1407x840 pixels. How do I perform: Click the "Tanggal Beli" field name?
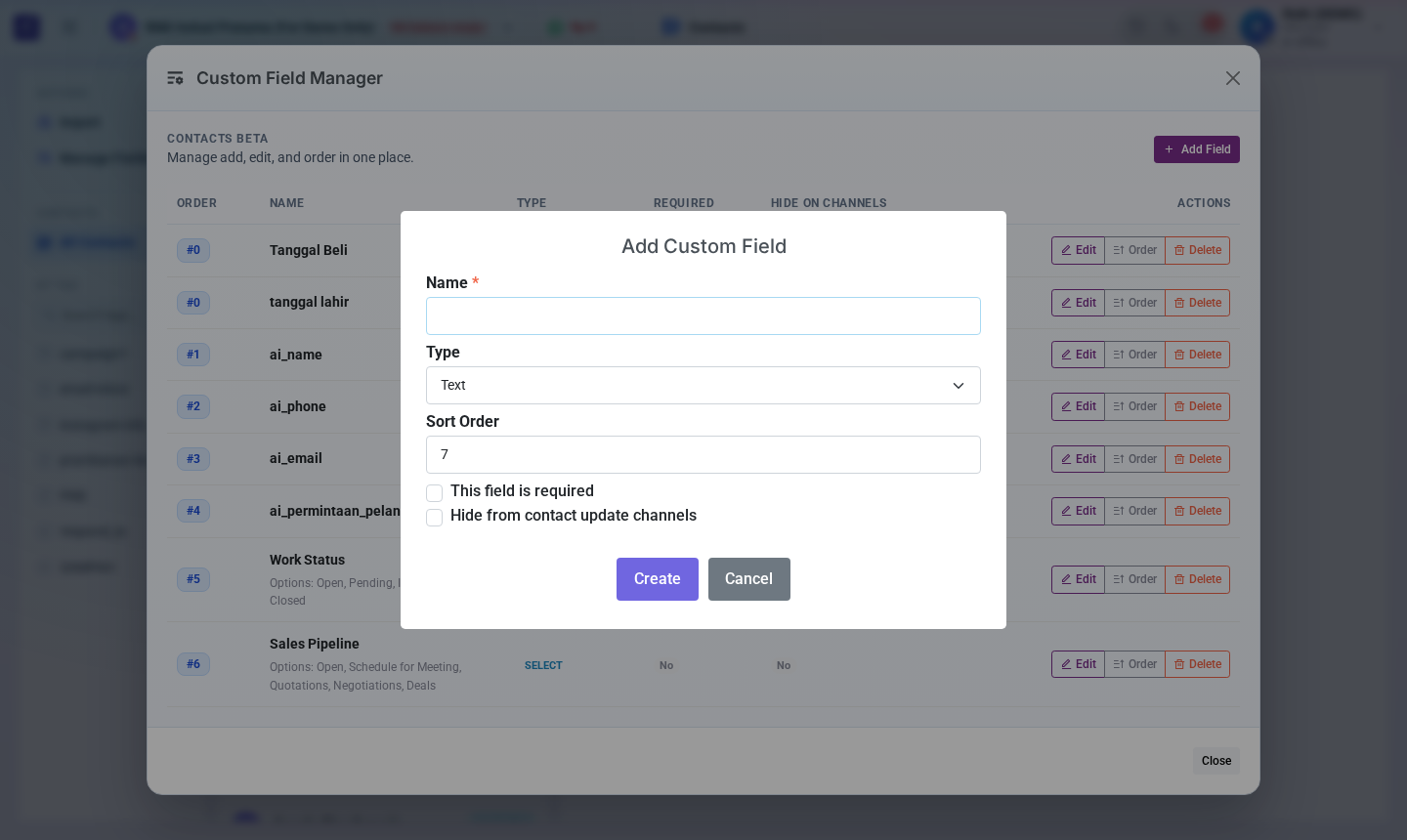click(309, 250)
